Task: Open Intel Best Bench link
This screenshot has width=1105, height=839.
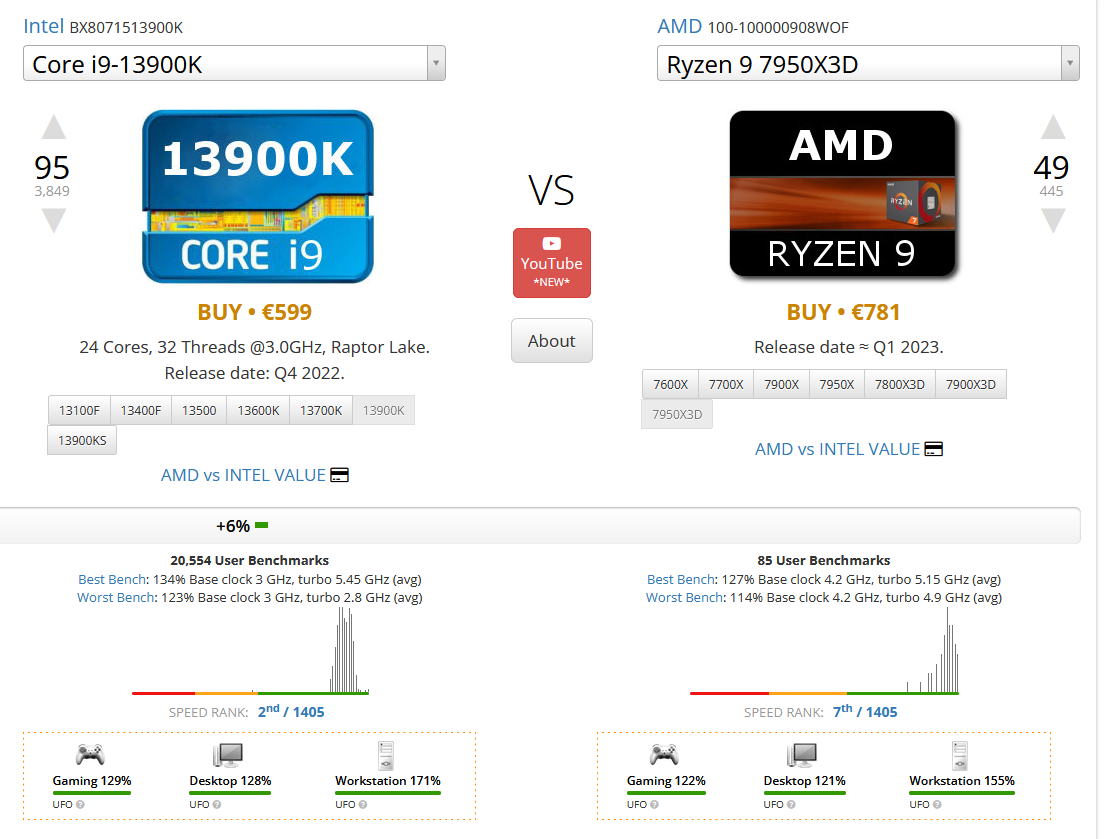Action: pyautogui.click(x=113, y=580)
